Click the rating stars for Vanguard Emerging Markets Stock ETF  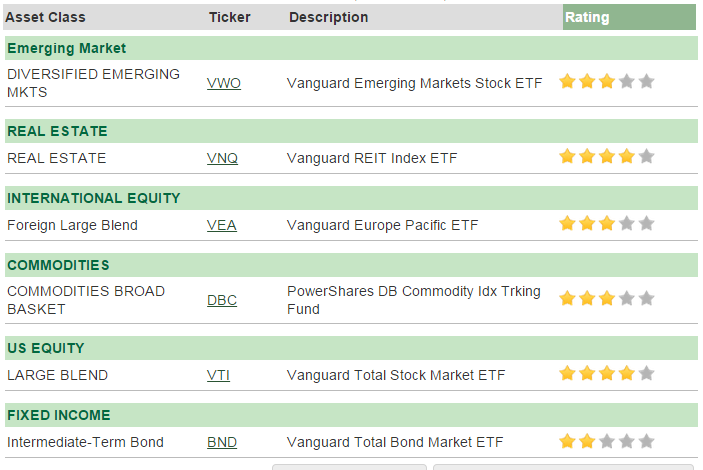coord(607,82)
